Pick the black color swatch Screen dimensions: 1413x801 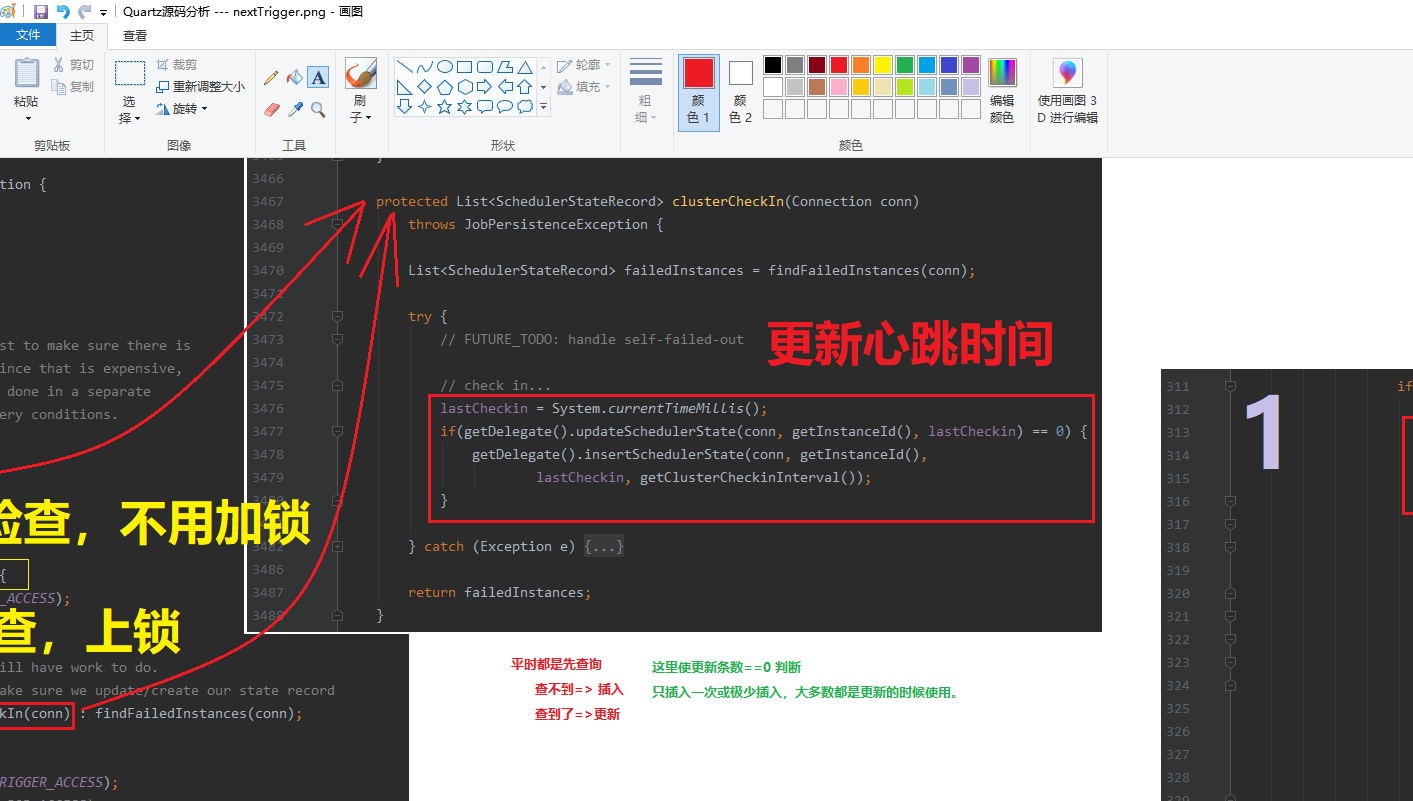click(x=773, y=65)
